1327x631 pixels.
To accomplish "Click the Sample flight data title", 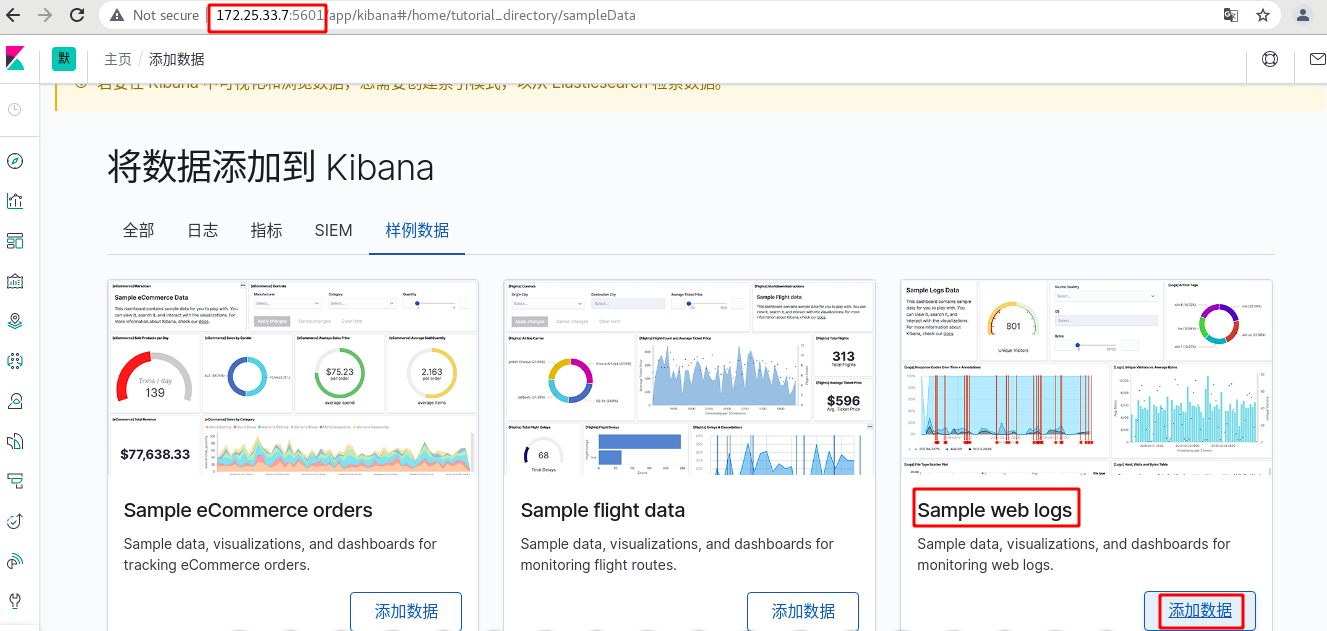I will pos(603,510).
